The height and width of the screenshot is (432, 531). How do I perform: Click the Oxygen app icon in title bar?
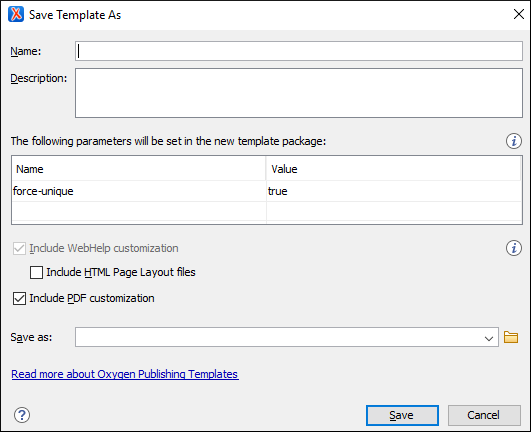pos(16,14)
